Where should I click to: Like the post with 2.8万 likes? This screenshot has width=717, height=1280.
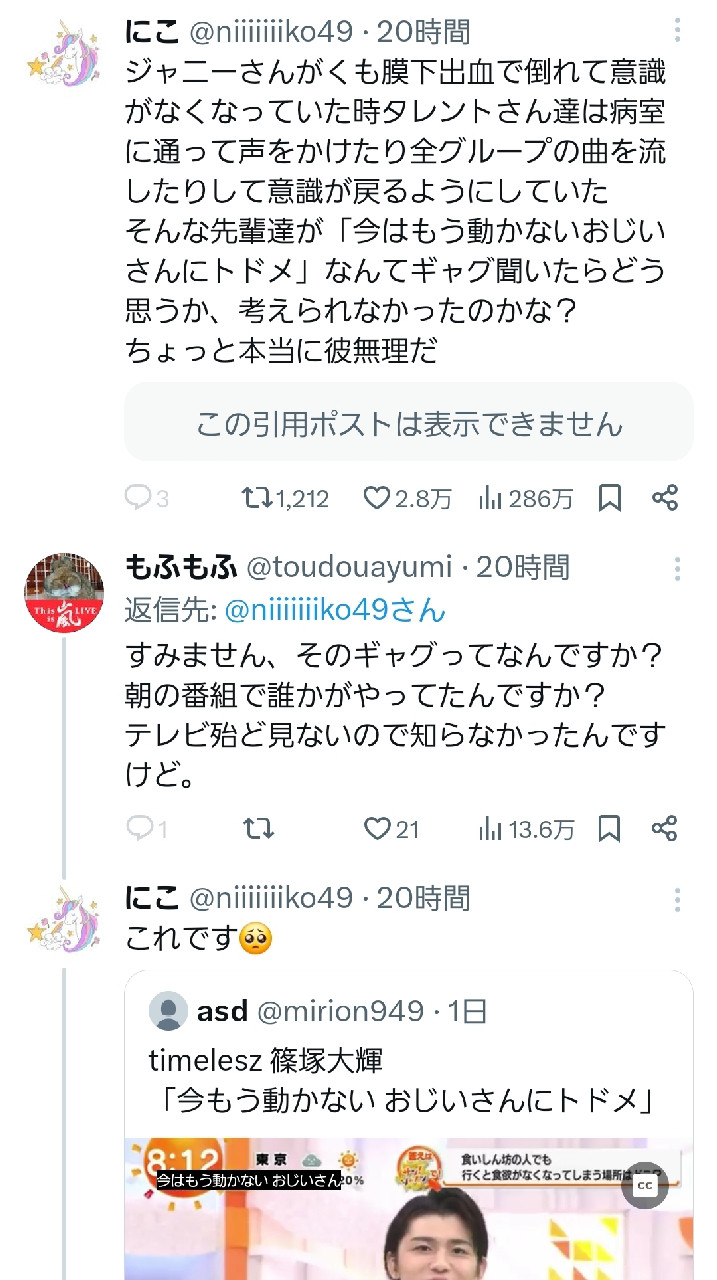(376, 497)
